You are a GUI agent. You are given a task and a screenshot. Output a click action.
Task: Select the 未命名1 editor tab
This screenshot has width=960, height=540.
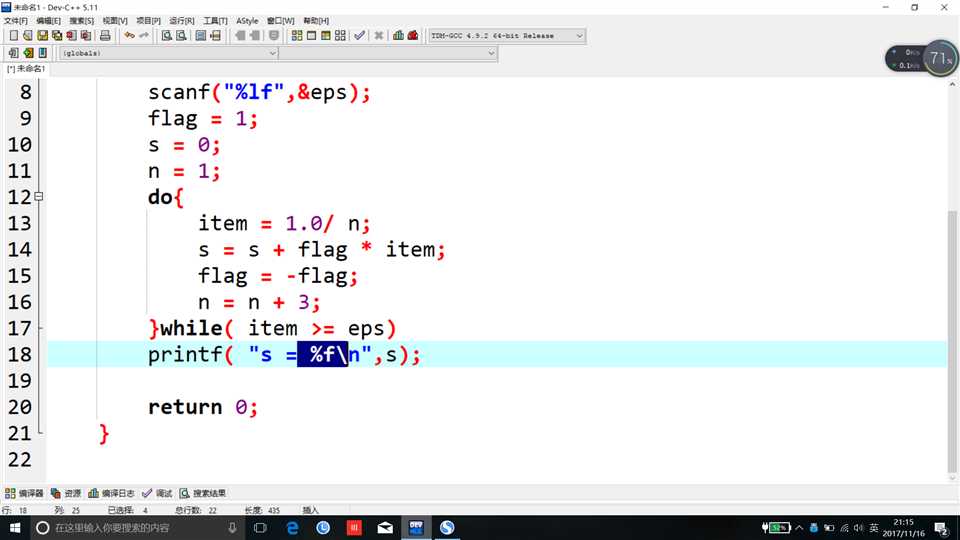pos(26,69)
